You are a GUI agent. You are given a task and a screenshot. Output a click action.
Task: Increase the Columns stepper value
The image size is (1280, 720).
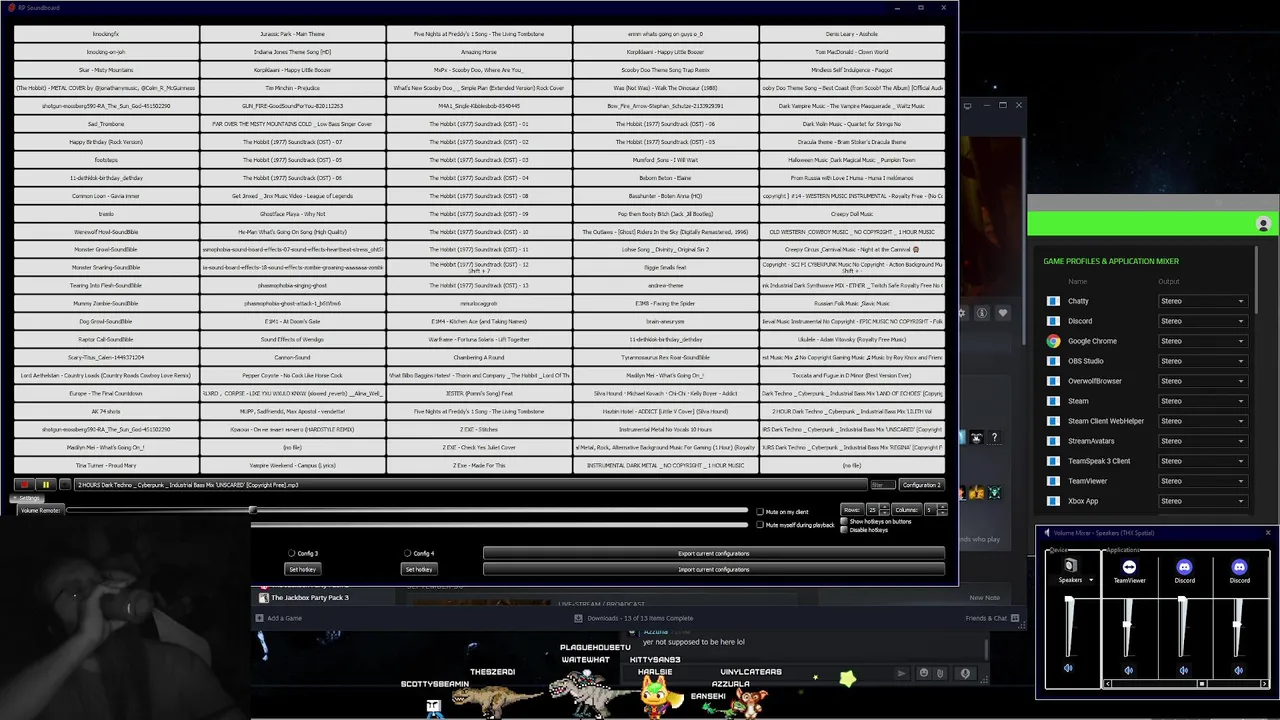(941, 508)
